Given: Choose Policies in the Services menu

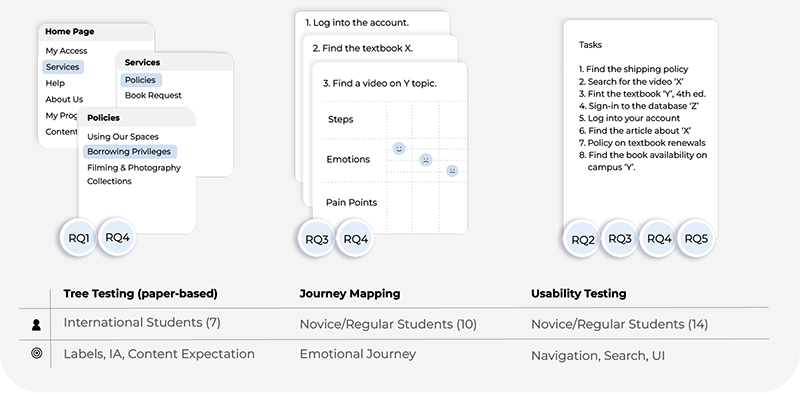Looking at the screenshot, I should click(141, 80).
